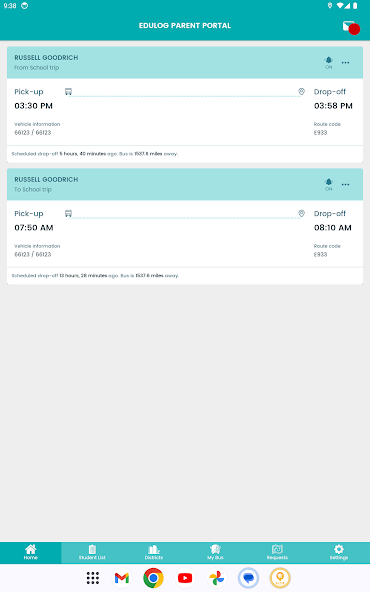This screenshot has width=370, height=592.
Task: Open the notifications mail icon in header
Action: tap(351, 28)
